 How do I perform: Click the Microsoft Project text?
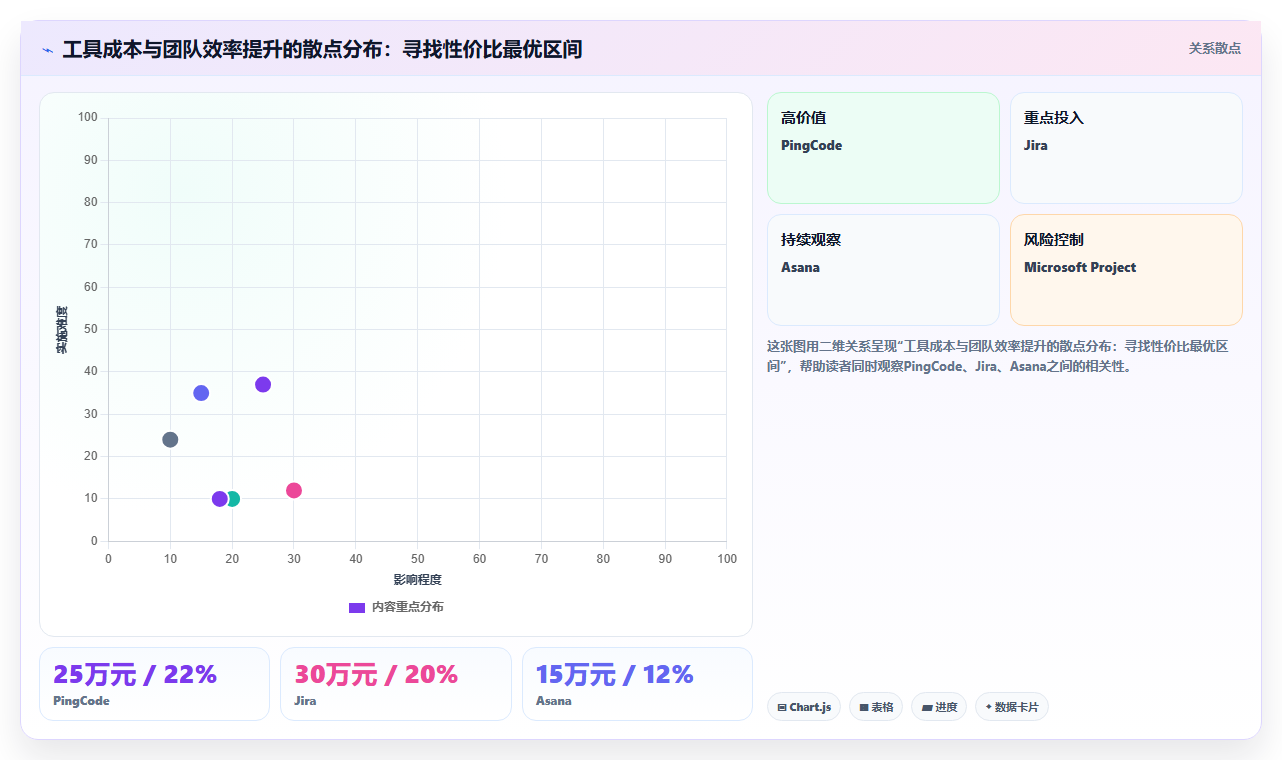[1080, 267]
